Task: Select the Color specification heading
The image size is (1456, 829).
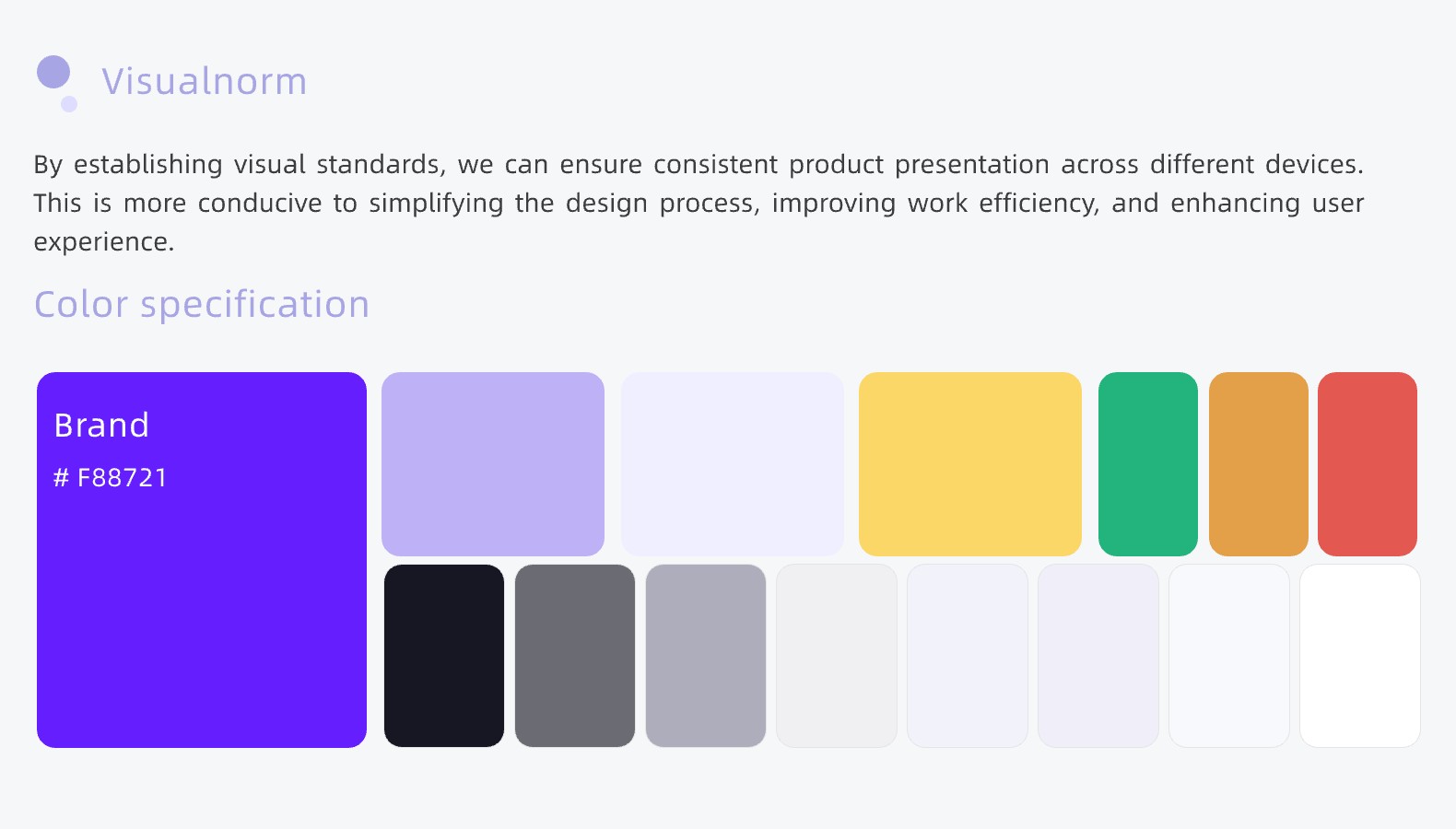Action: point(202,304)
